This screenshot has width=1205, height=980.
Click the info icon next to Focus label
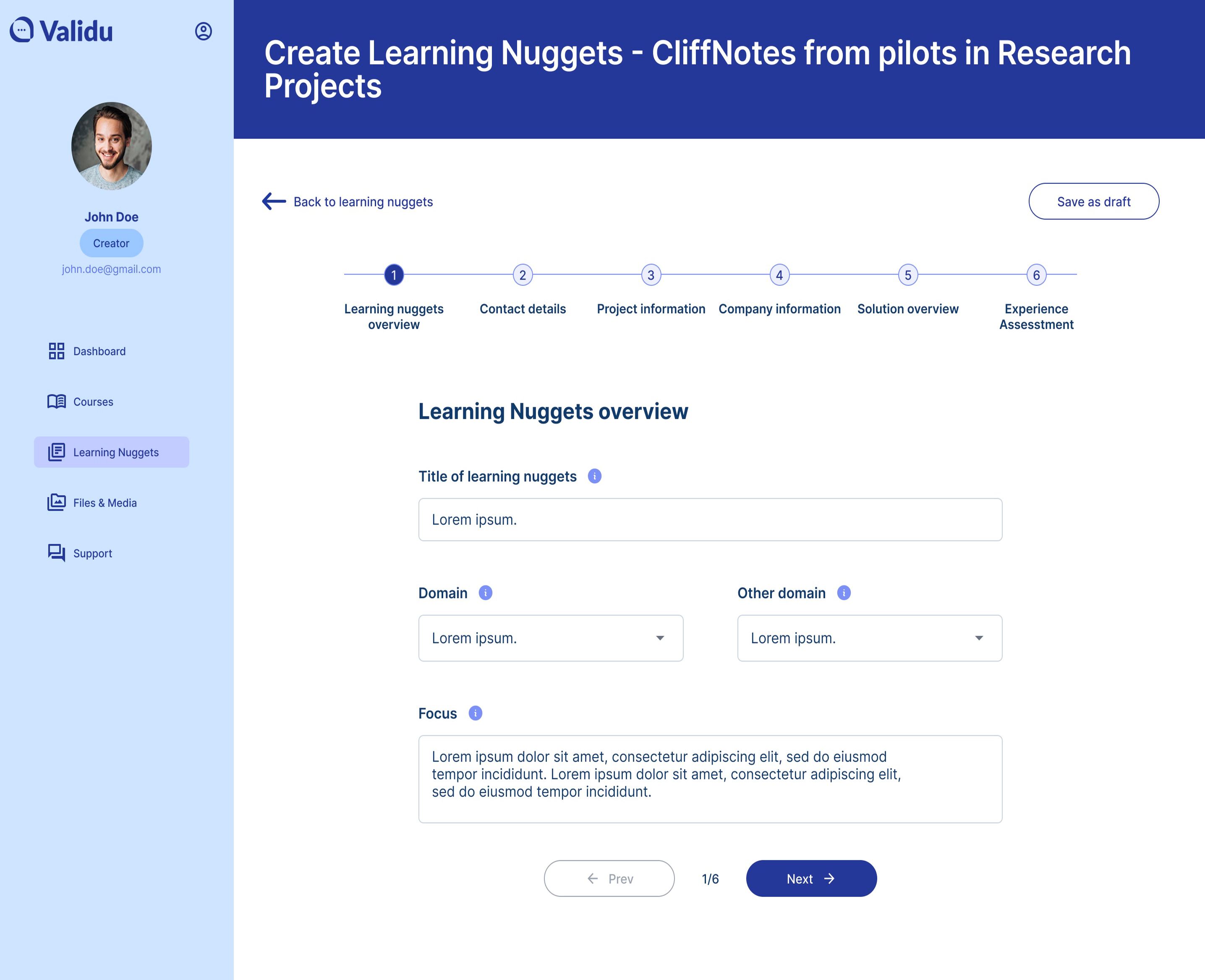[x=477, y=713]
